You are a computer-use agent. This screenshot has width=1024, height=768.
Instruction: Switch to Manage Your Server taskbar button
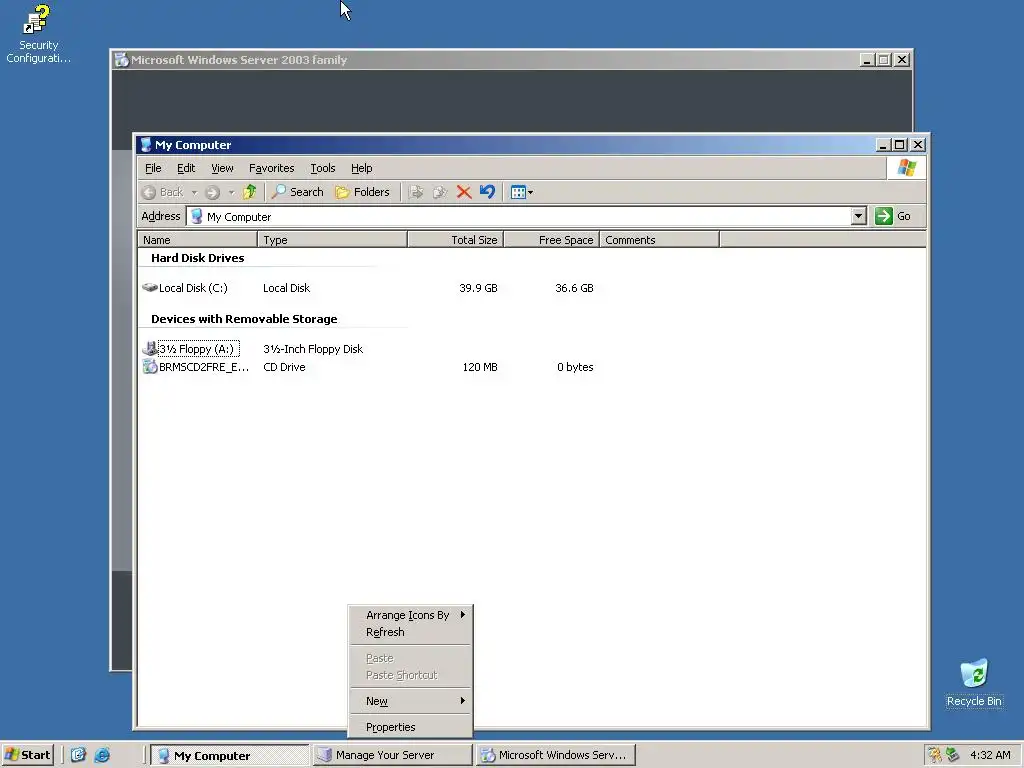click(x=392, y=755)
